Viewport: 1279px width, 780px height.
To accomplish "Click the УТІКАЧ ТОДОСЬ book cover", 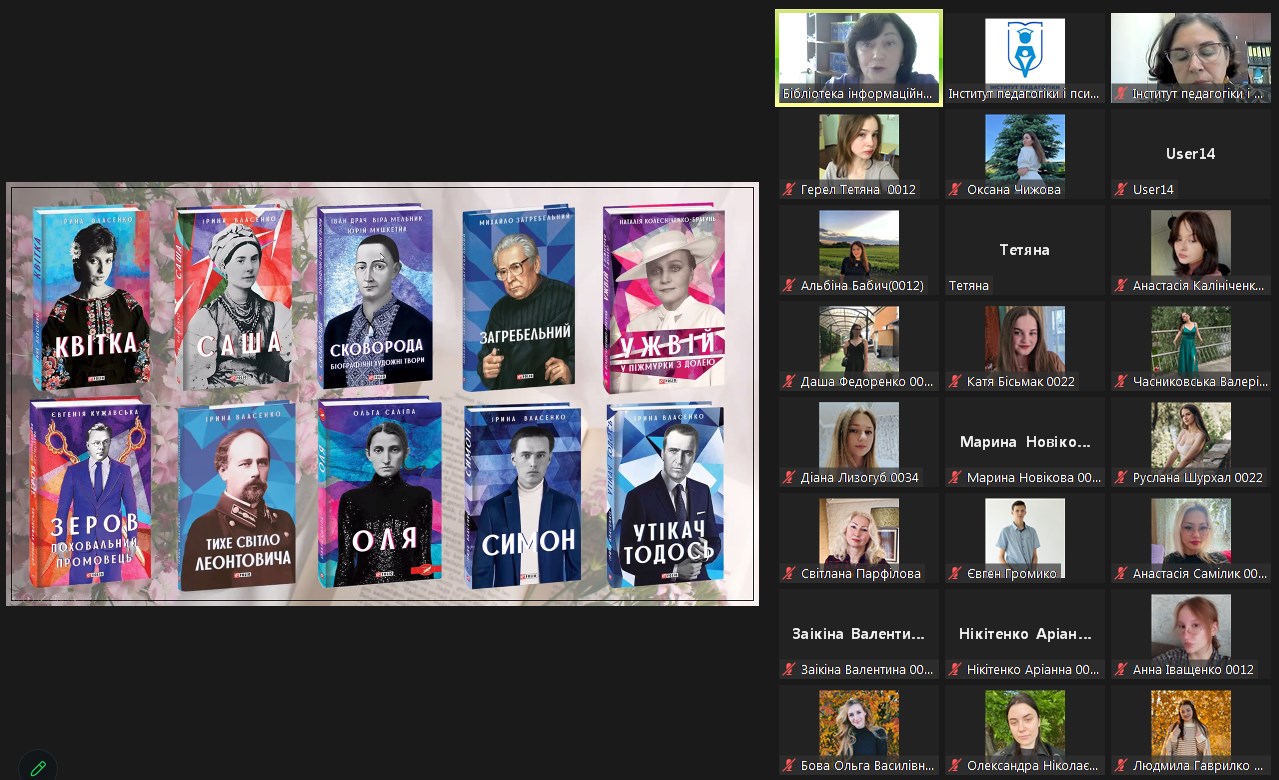I will pyautogui.click(x=666, y=494).
